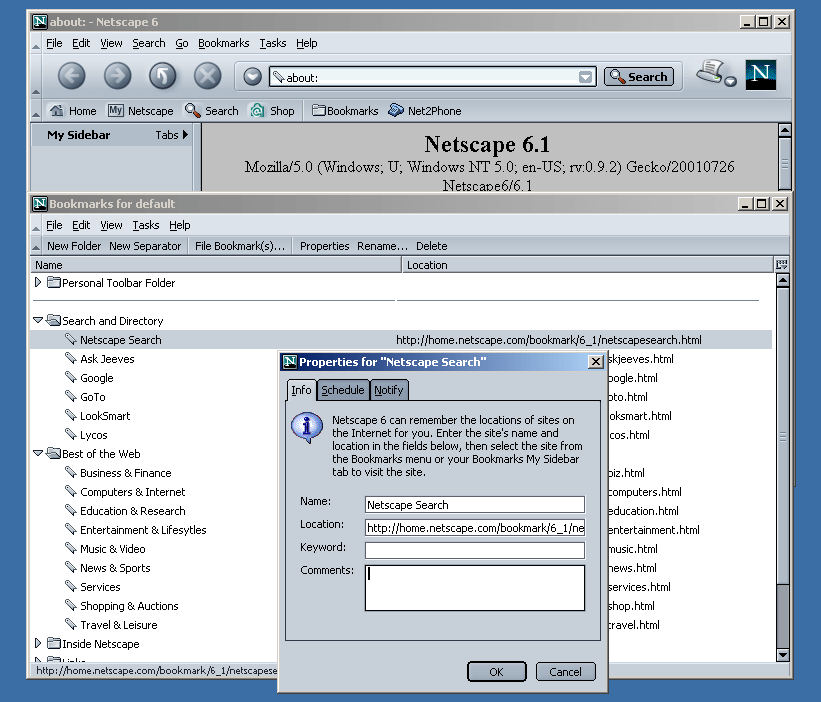Click the folder icon of Inside Netscape
Viewport: 821px width, 702px height.
53,643
